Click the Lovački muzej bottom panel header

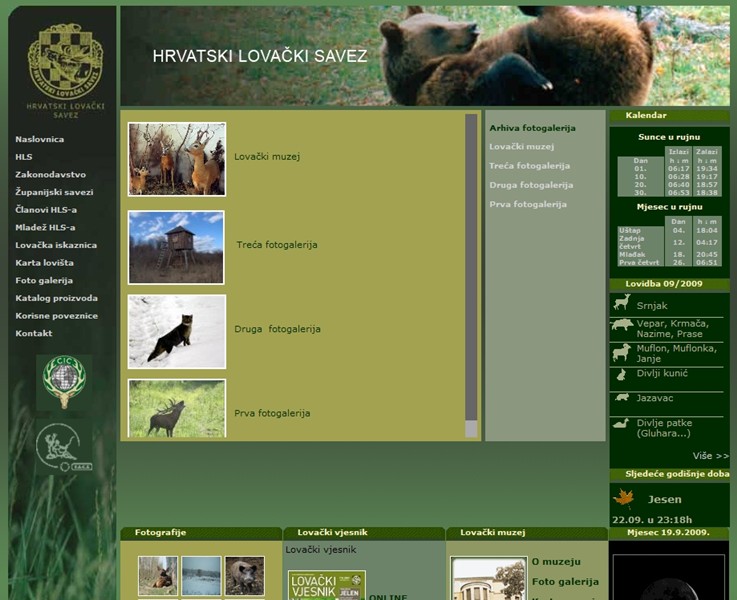(x=527, y=533)
